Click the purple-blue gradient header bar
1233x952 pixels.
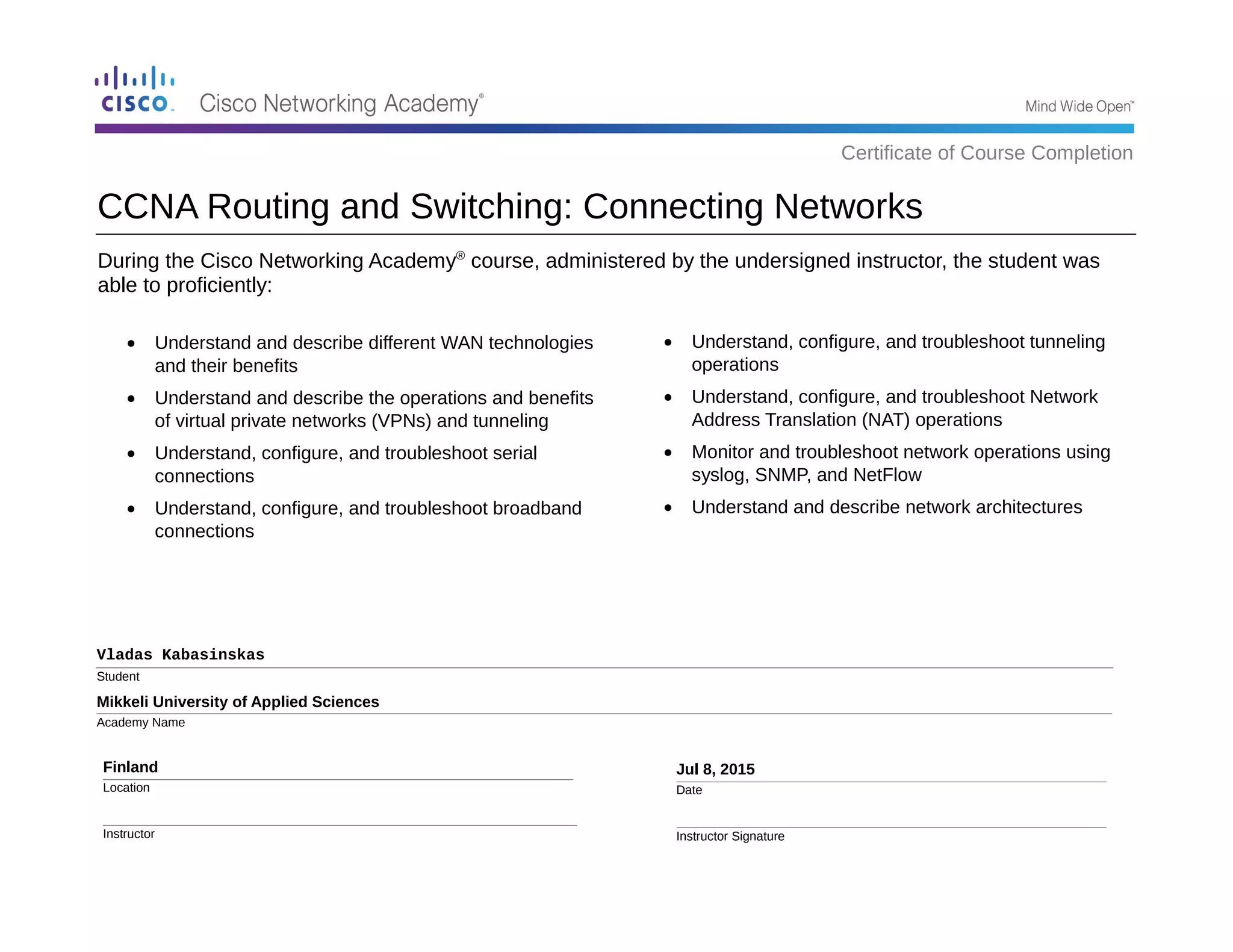614,128
